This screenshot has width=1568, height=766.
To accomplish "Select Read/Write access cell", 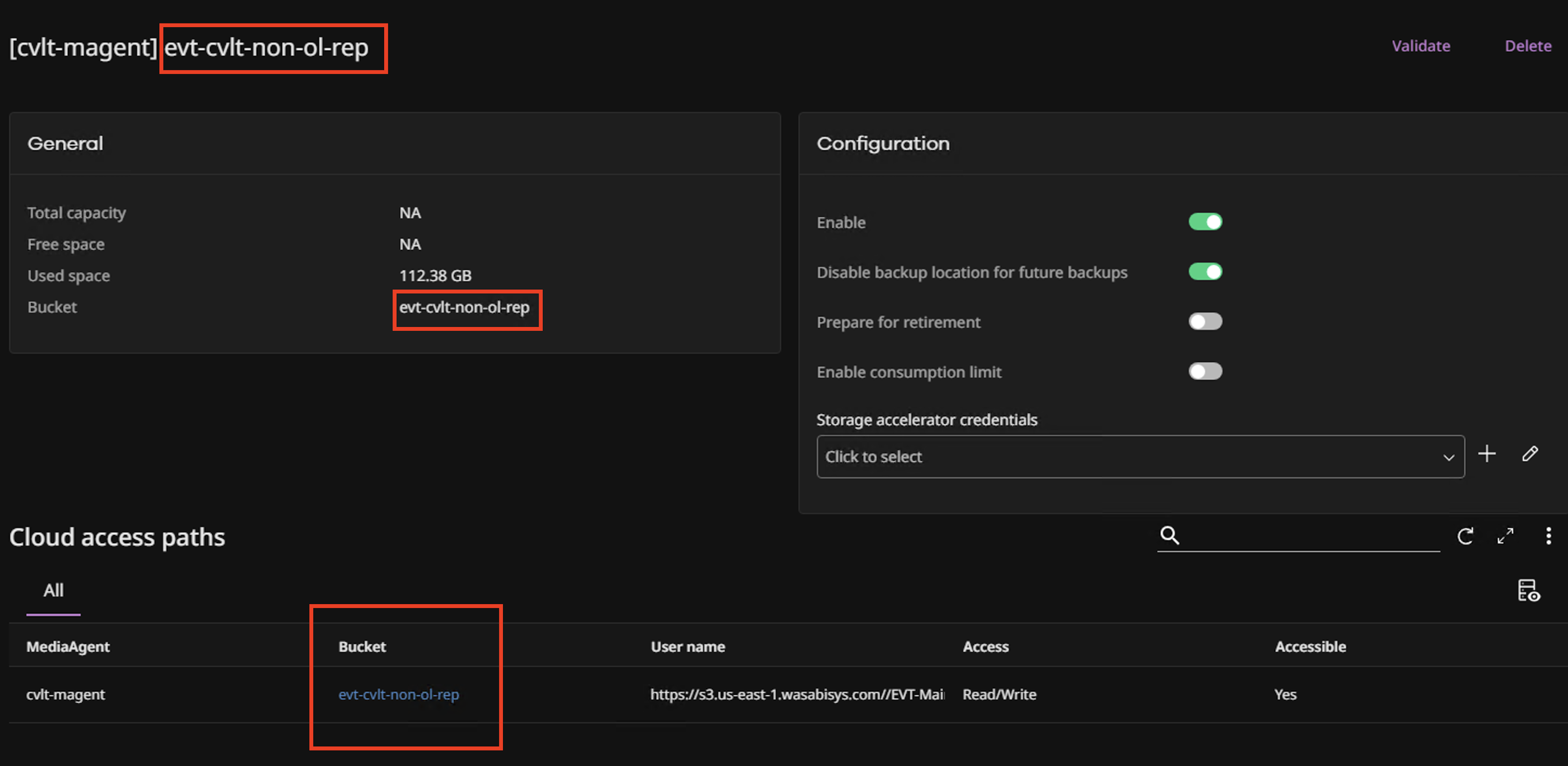I will click(999, 694).
